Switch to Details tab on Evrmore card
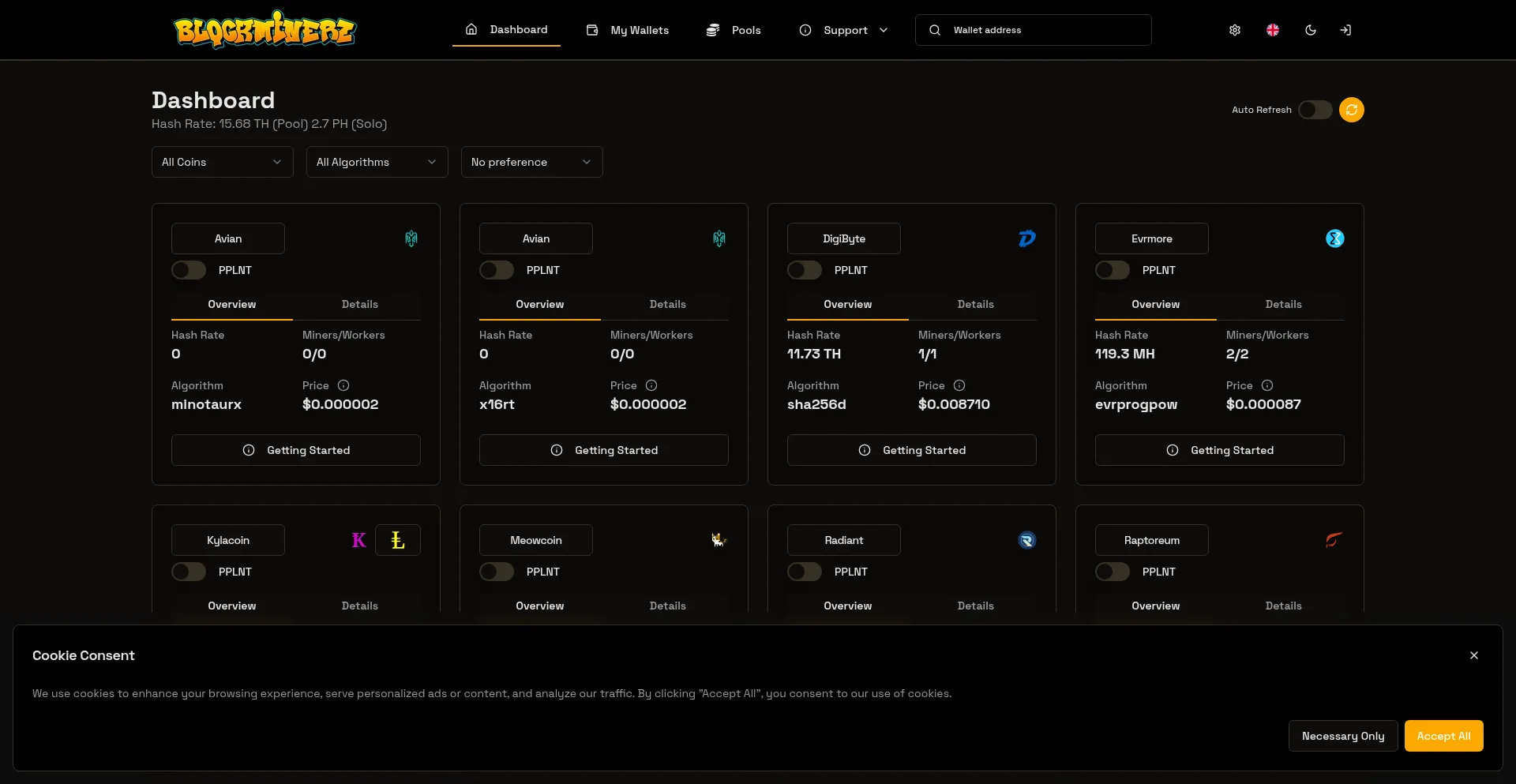Viewport: 1516px width, 784px height. (1284, 304)
